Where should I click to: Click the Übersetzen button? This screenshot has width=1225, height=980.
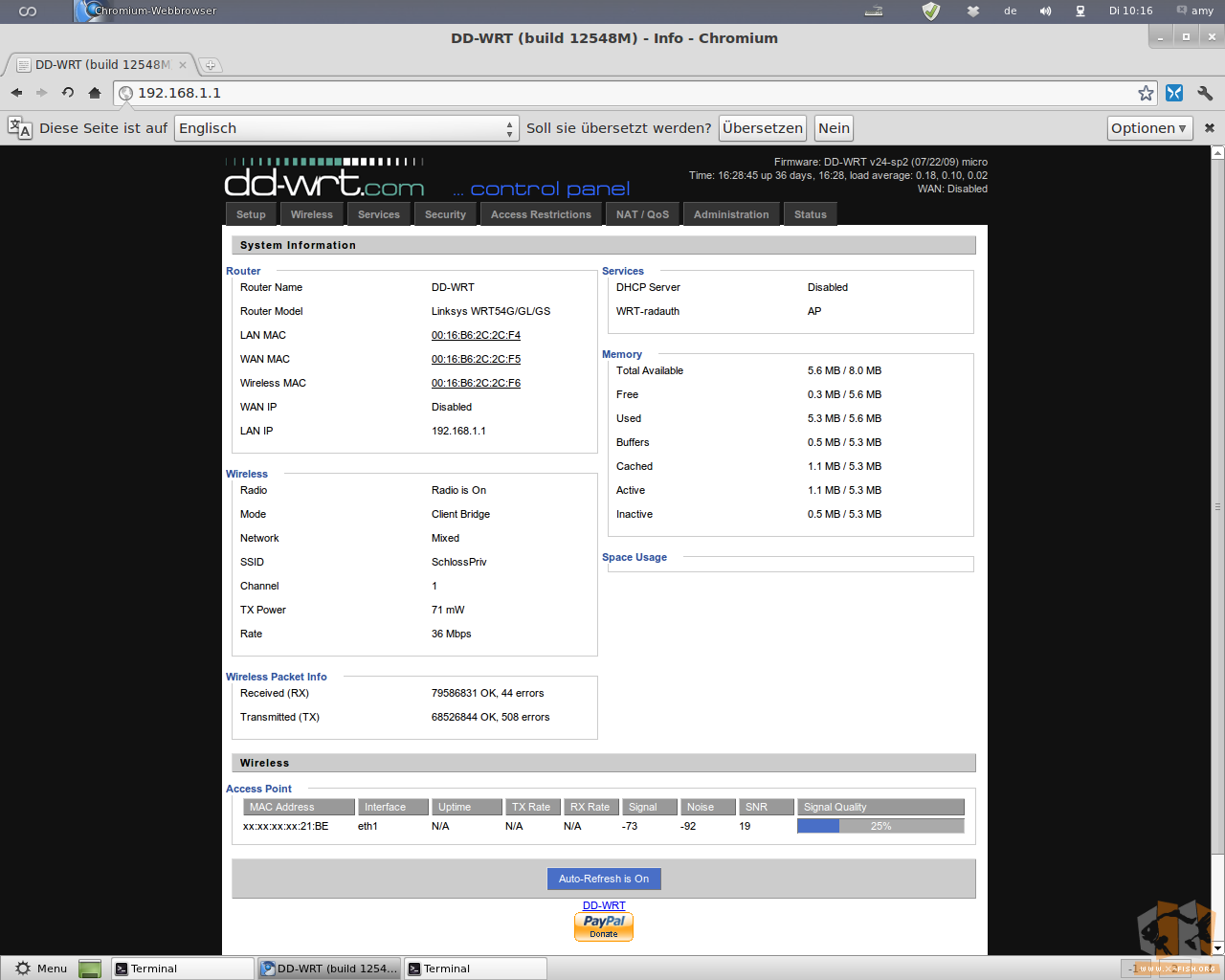[x=763, y=128]
